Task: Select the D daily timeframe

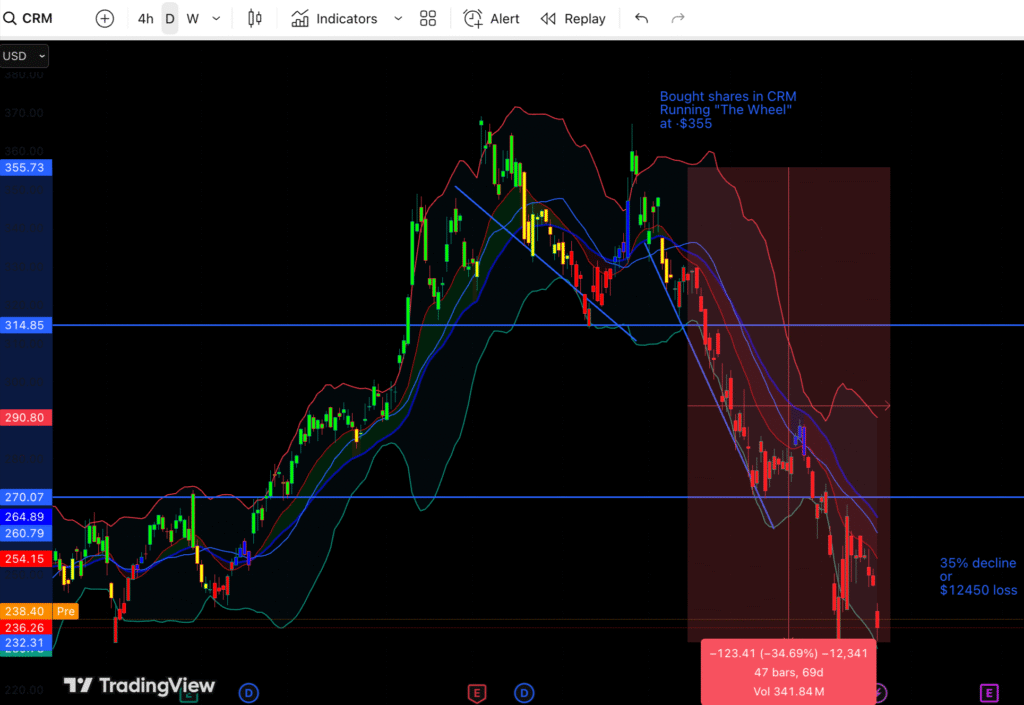Action: 170,18
